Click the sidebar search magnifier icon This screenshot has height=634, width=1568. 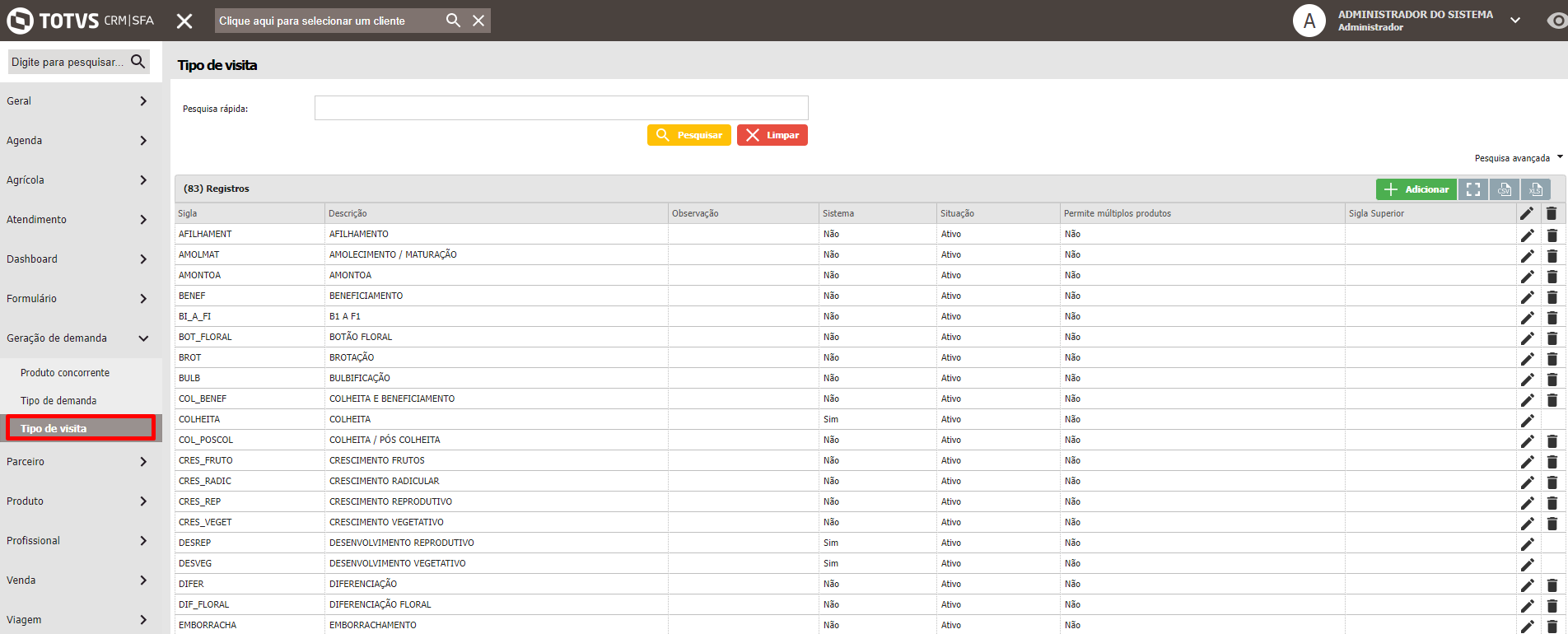pos(138,62)
